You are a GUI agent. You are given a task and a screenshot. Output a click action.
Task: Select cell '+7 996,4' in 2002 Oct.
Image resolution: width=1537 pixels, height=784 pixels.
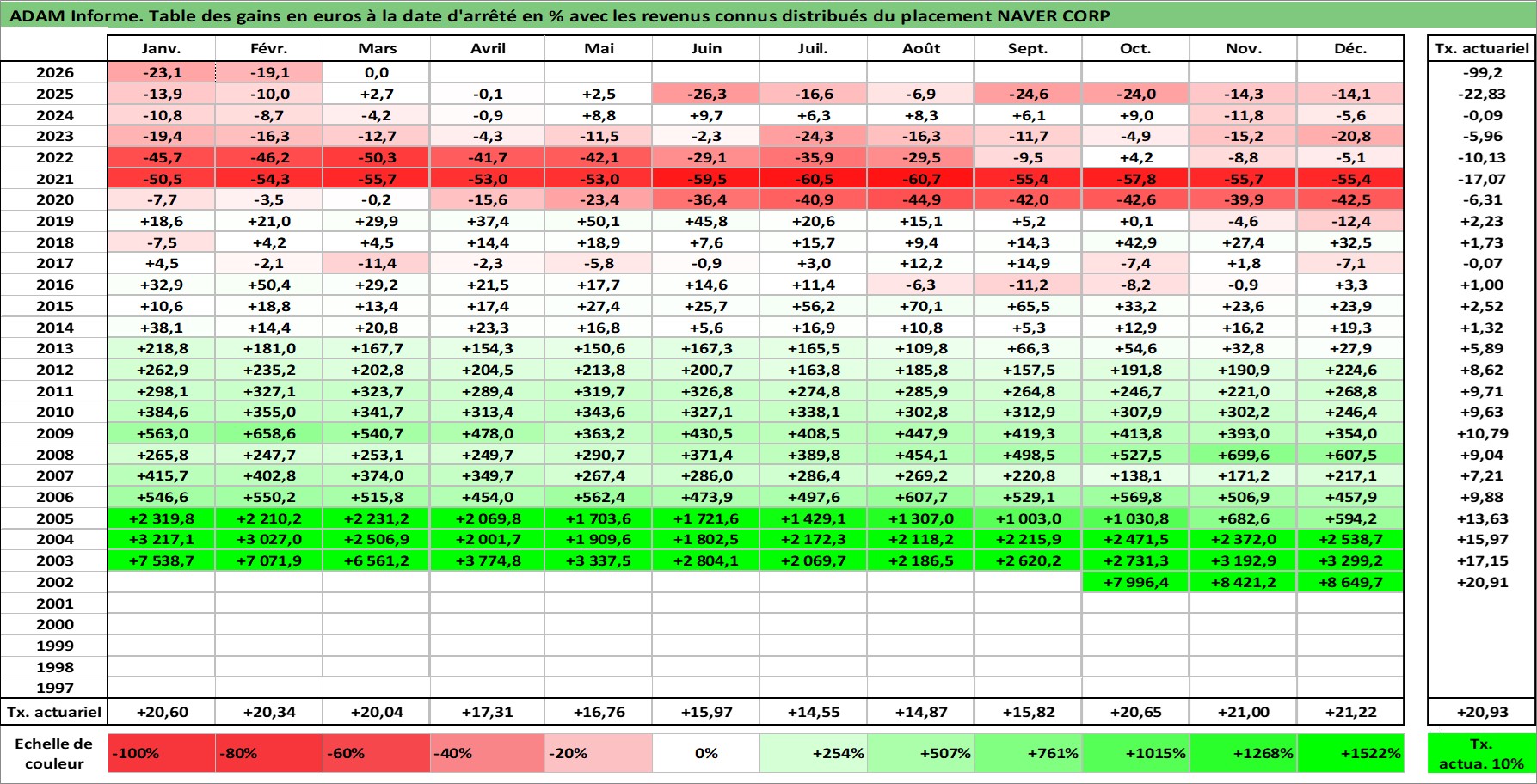point(1136,582)
